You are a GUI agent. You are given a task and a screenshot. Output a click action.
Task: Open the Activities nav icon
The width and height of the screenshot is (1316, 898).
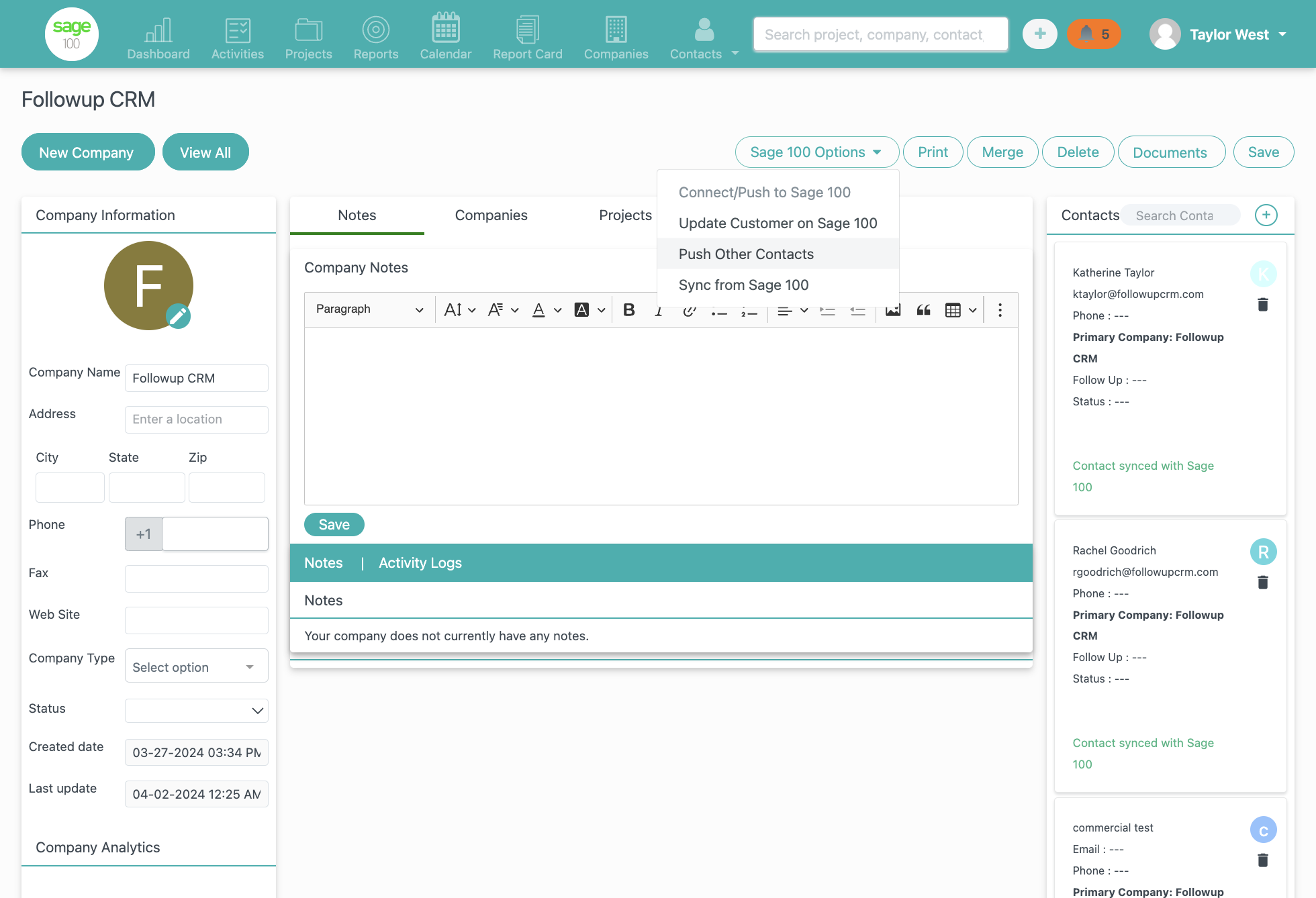pos(238,38)
